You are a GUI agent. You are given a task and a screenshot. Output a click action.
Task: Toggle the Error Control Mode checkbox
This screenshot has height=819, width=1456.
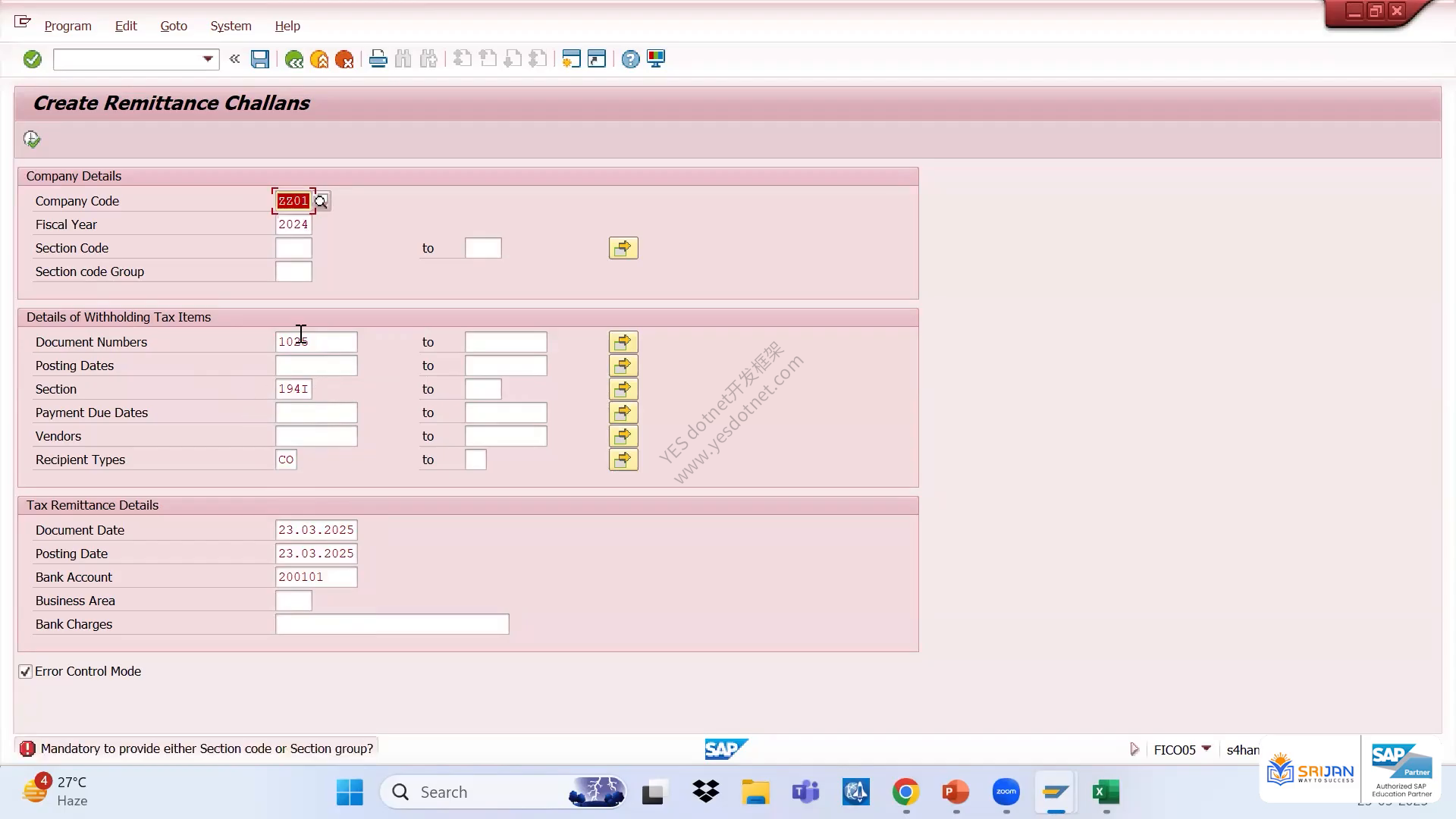26,671
